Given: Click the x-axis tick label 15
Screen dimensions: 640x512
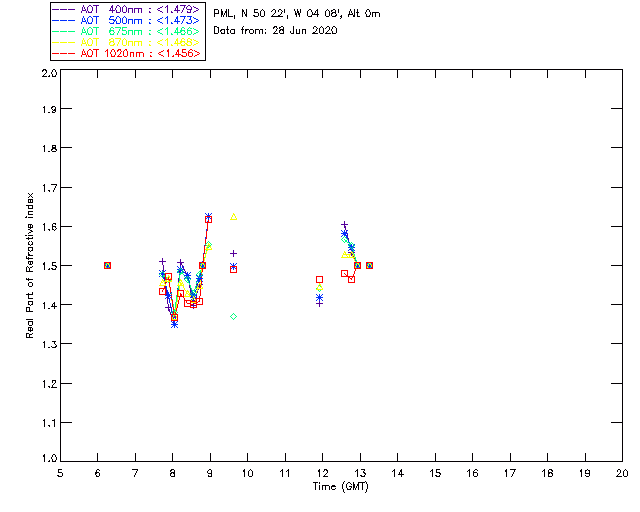Looking at the screenshot, I should click(x=435, y=473).
